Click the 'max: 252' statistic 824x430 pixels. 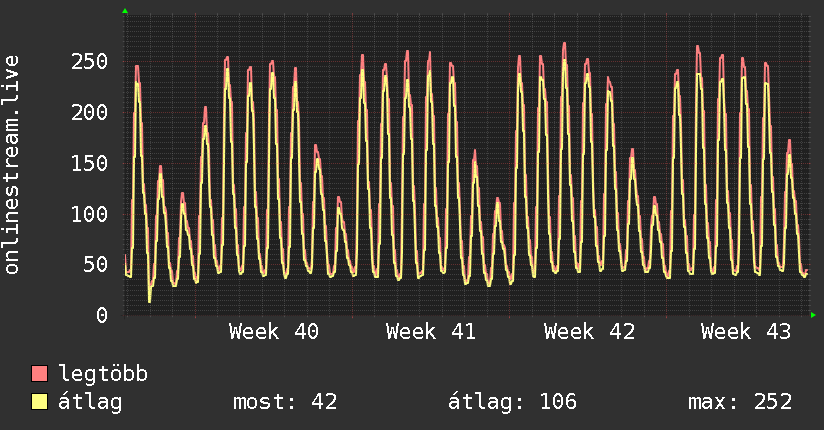[x=740, y=402]
